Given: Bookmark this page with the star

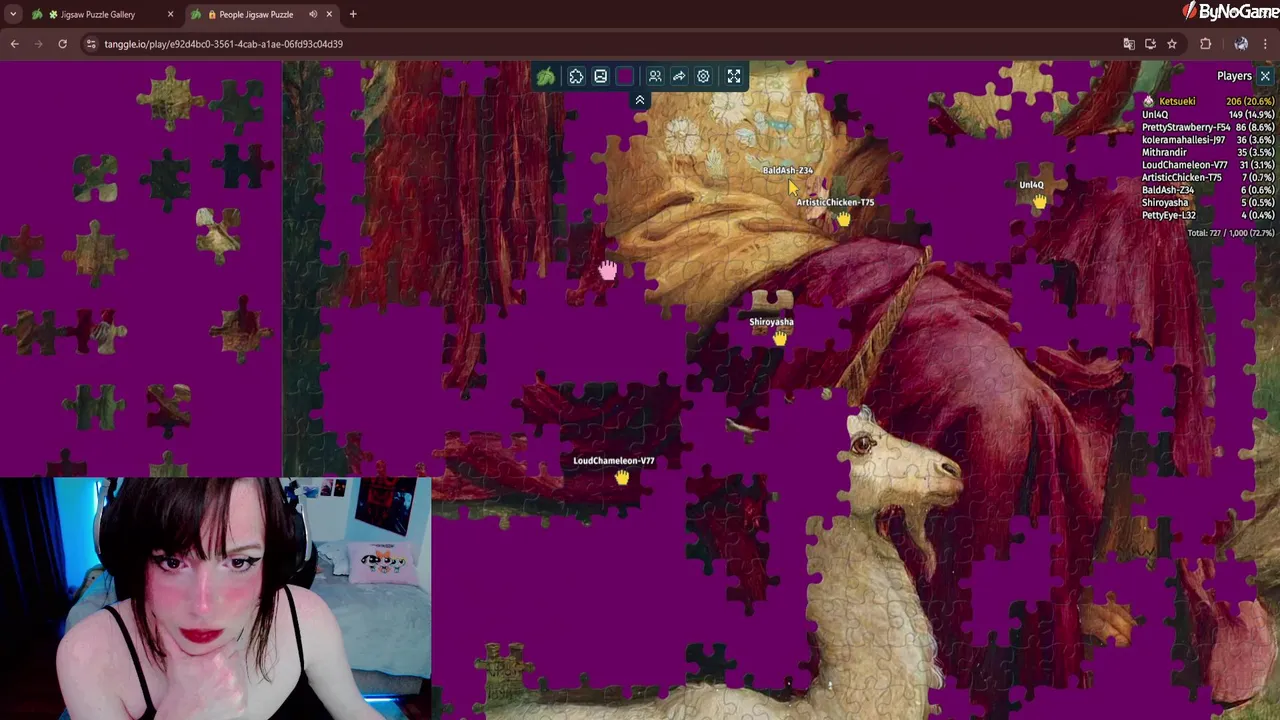Looking at the screenshot, I should [1172, 44].
